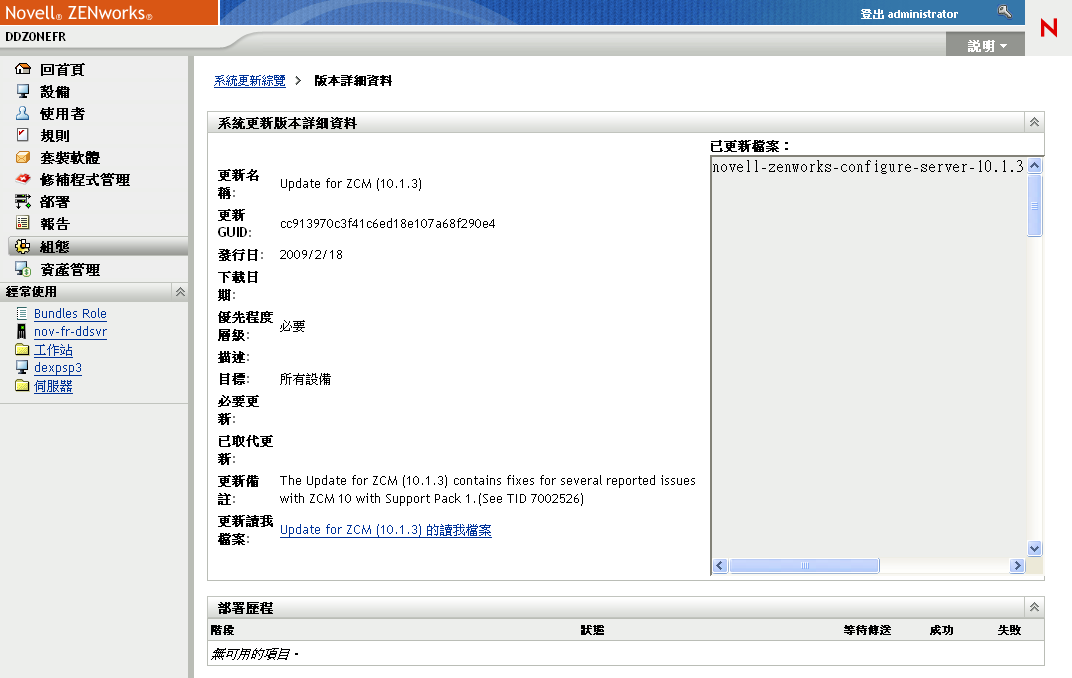Click the Bundles Role list icon

click(22, 313)
